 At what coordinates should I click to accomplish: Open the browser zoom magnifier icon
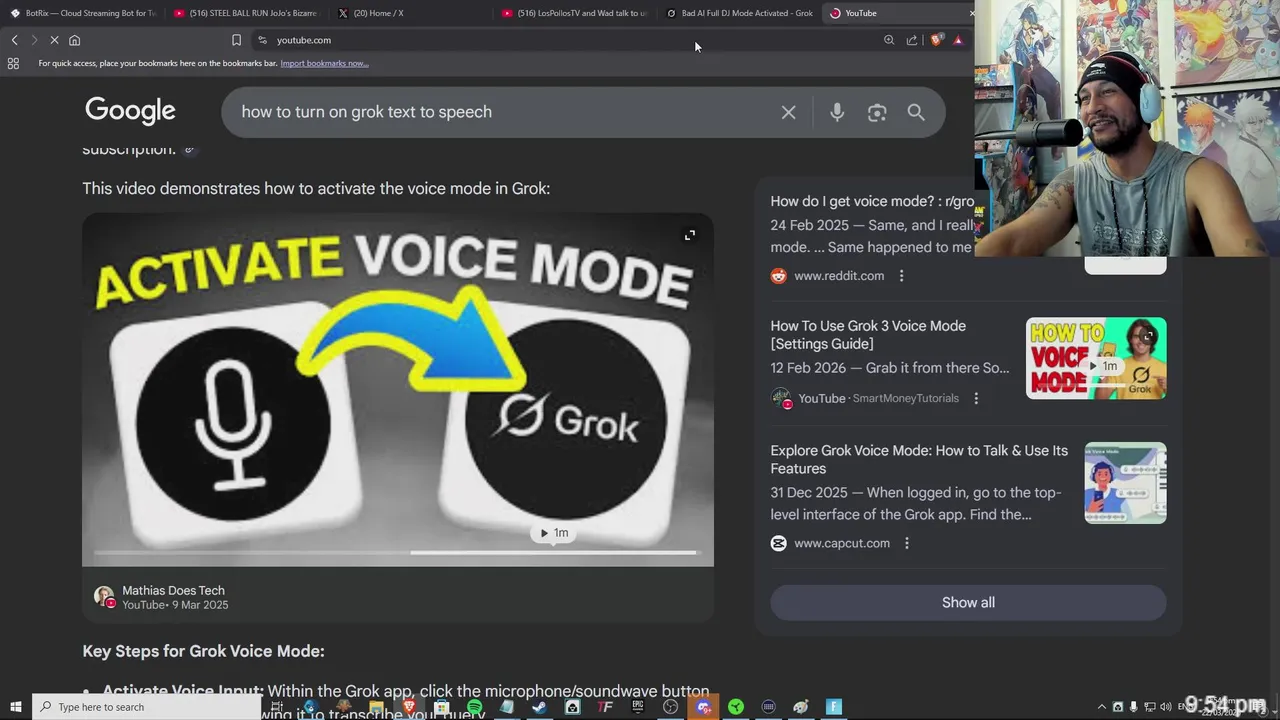pos(889,40)
